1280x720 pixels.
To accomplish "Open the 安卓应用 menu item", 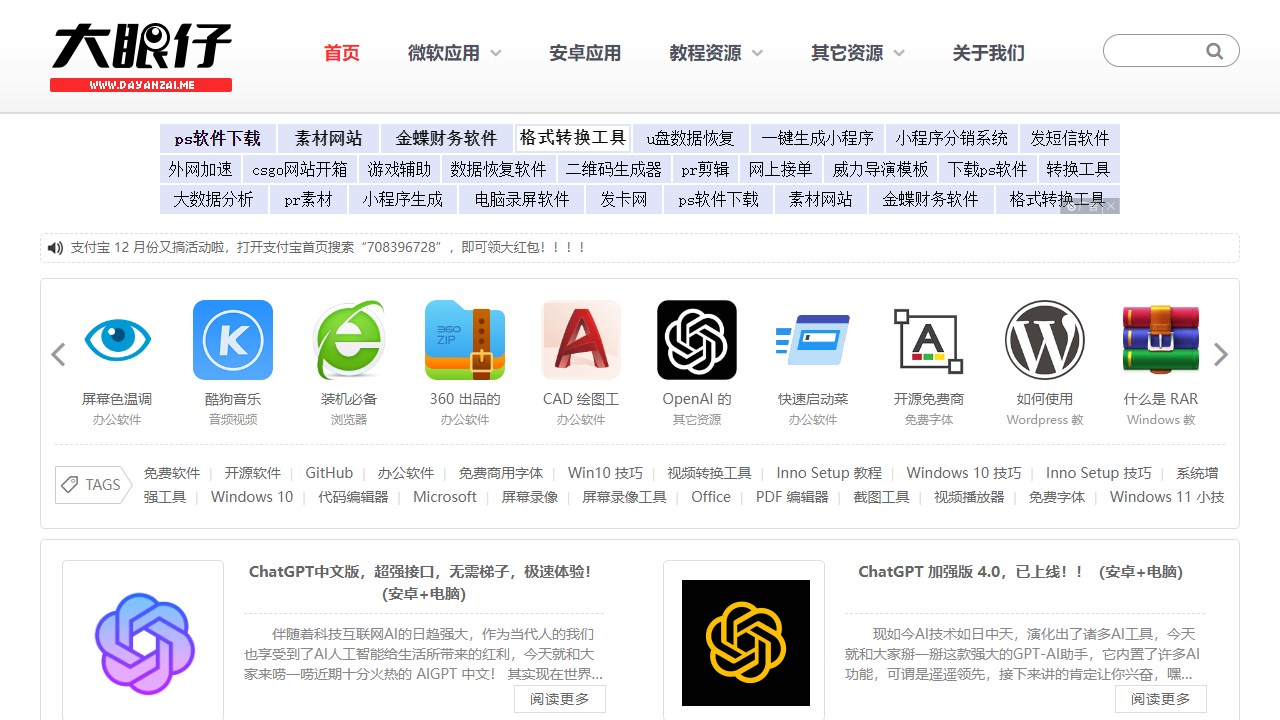I will pyautogui.click(x=585, y=53).
